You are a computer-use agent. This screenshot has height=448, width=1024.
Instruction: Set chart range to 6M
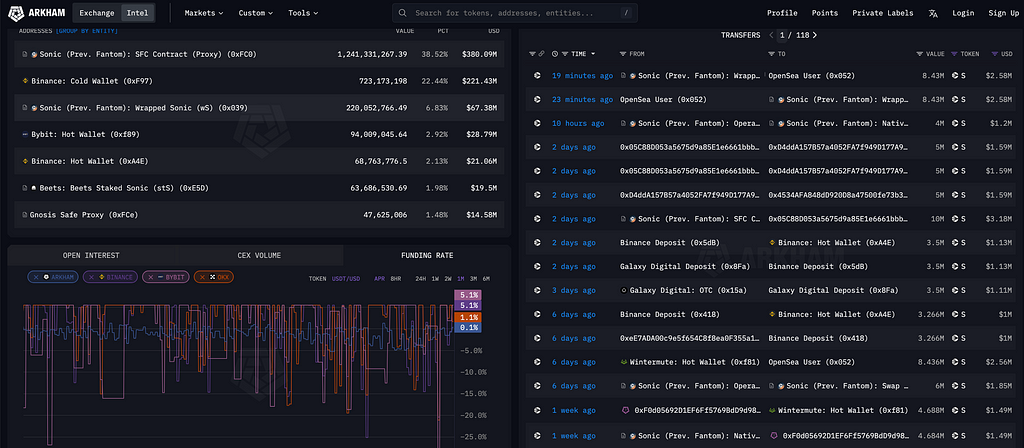(486, 279)
